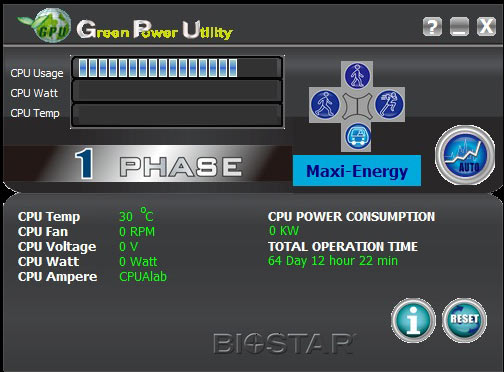Click the 'TOTAL OPERATION TIME' heading

(x=343, y=247)
